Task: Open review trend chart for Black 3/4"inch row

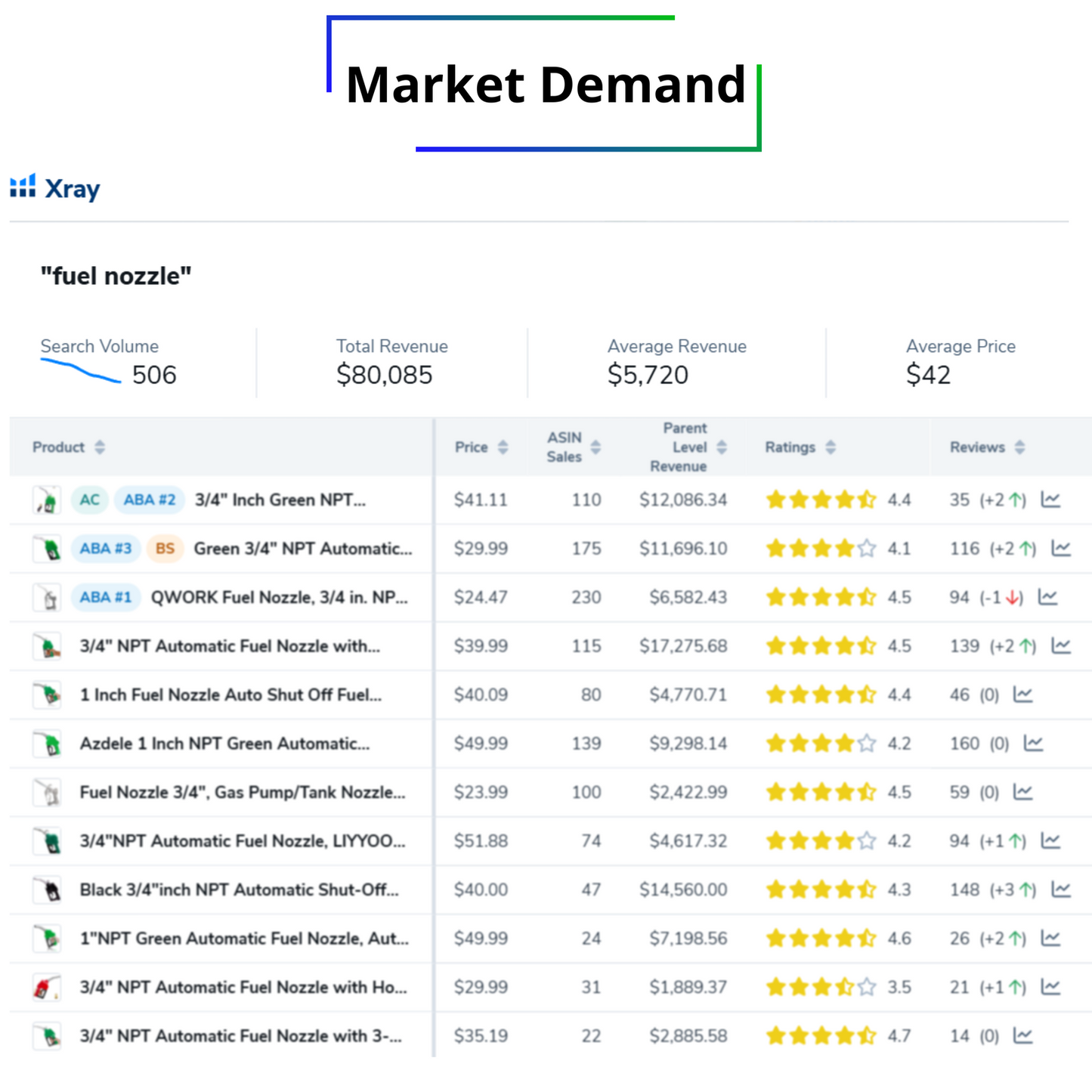Action: 1061,889
